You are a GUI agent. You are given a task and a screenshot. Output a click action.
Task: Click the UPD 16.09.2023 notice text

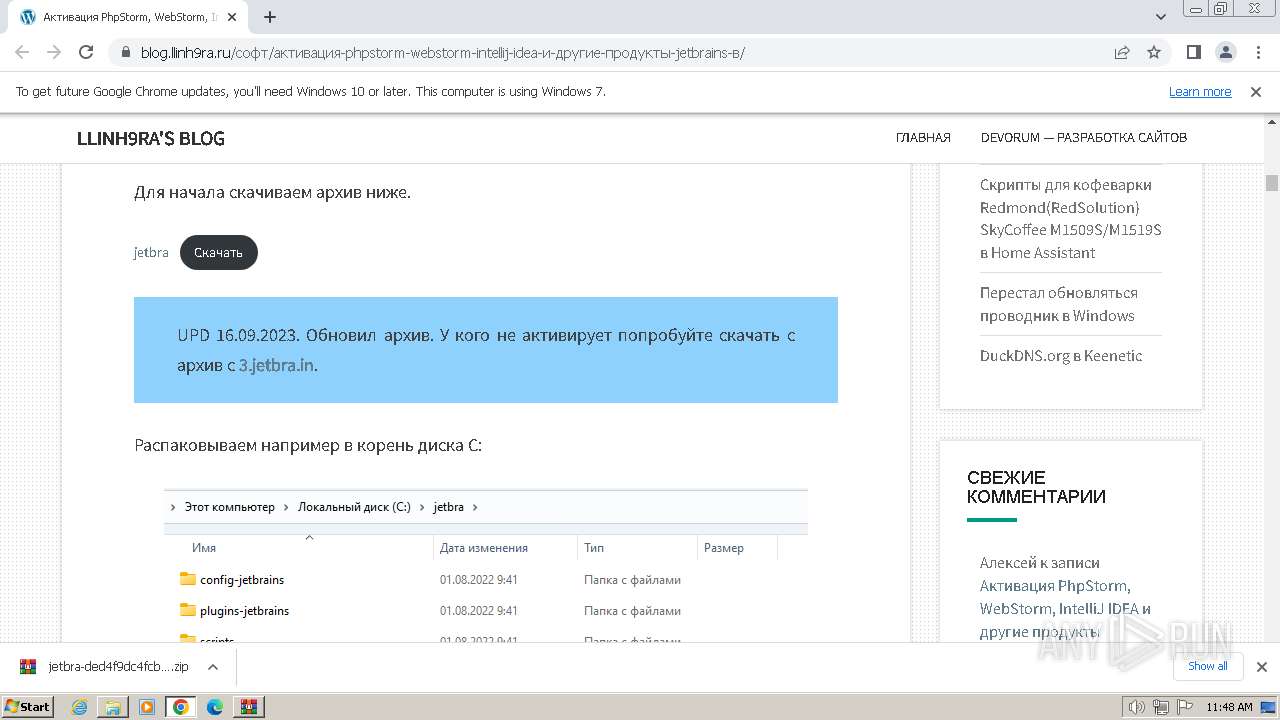[x=486, y=350]
